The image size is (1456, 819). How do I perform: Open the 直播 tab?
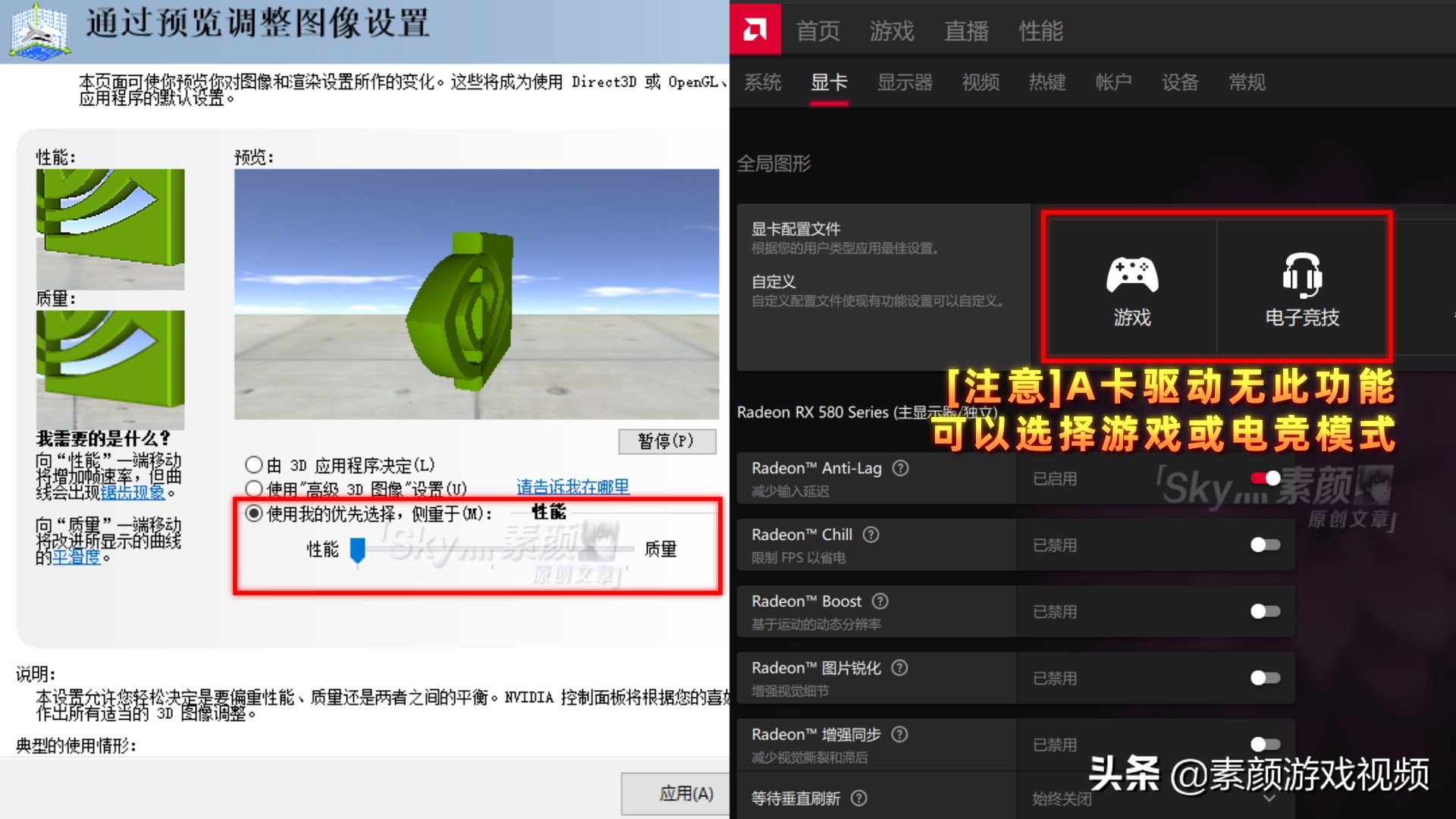[x=966, y=31]
